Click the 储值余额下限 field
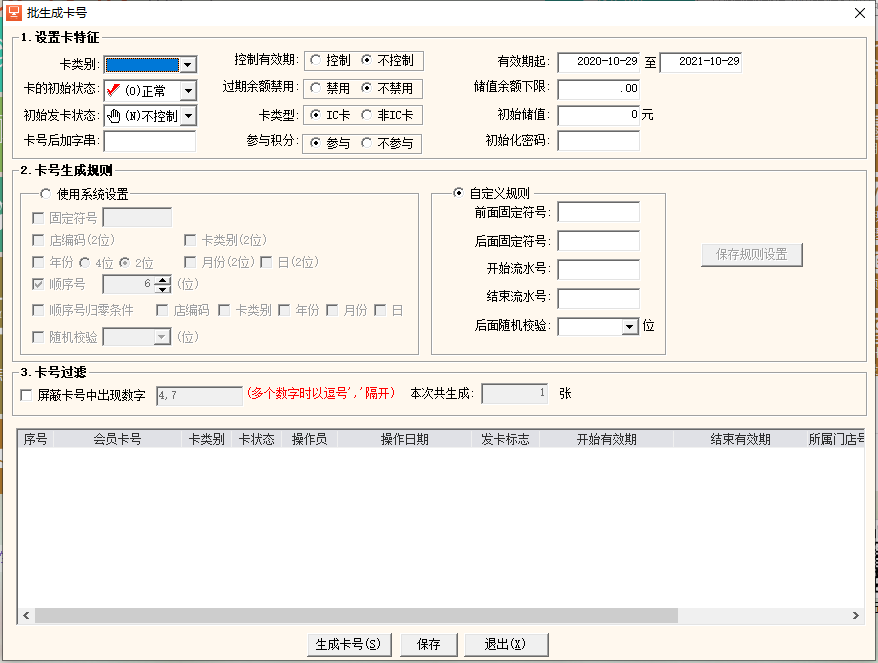Viewport: 878px width, 663px height. [599, 88]
